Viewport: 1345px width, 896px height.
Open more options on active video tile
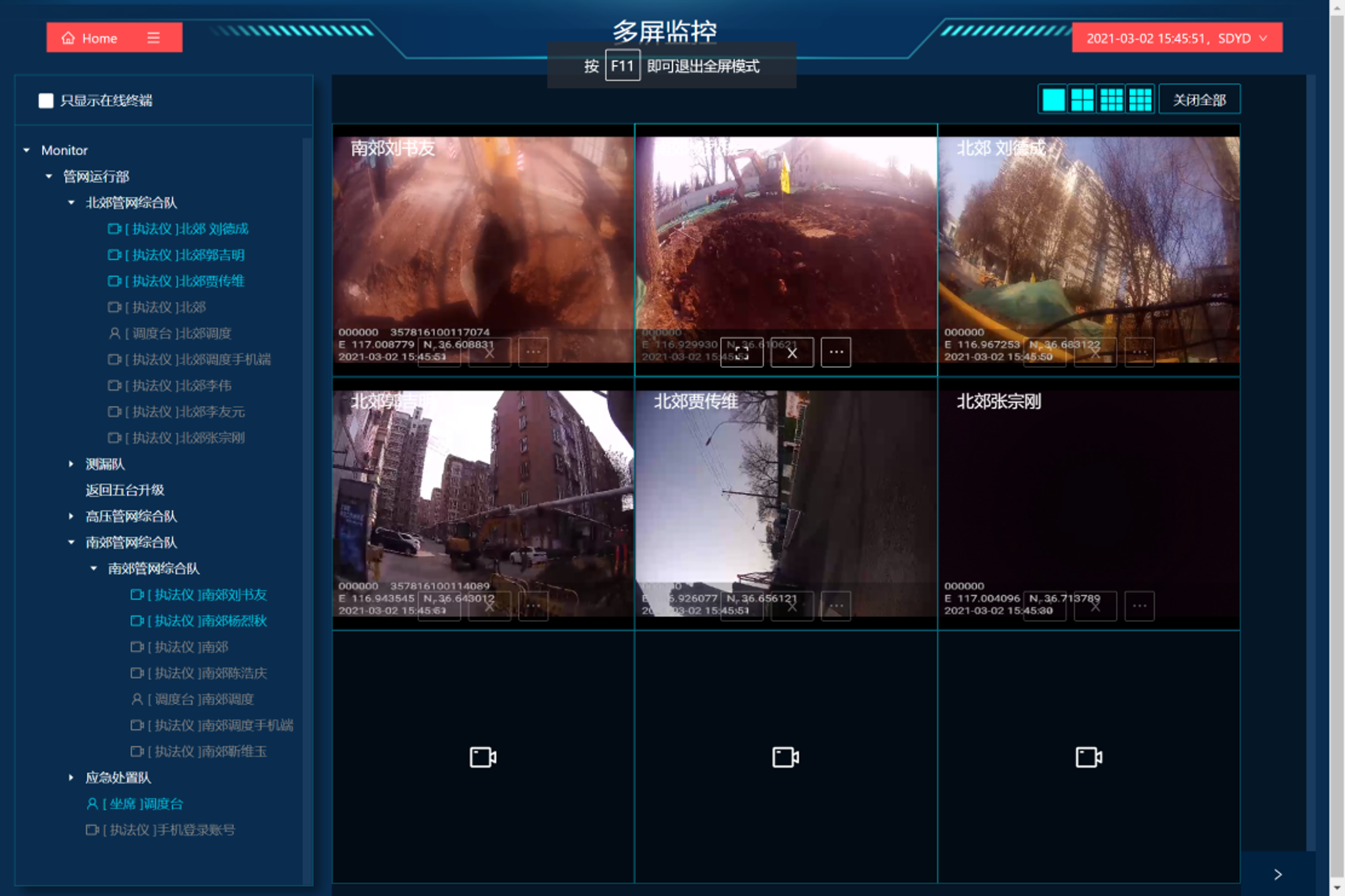pyautogui.click(x=836, y=352)
